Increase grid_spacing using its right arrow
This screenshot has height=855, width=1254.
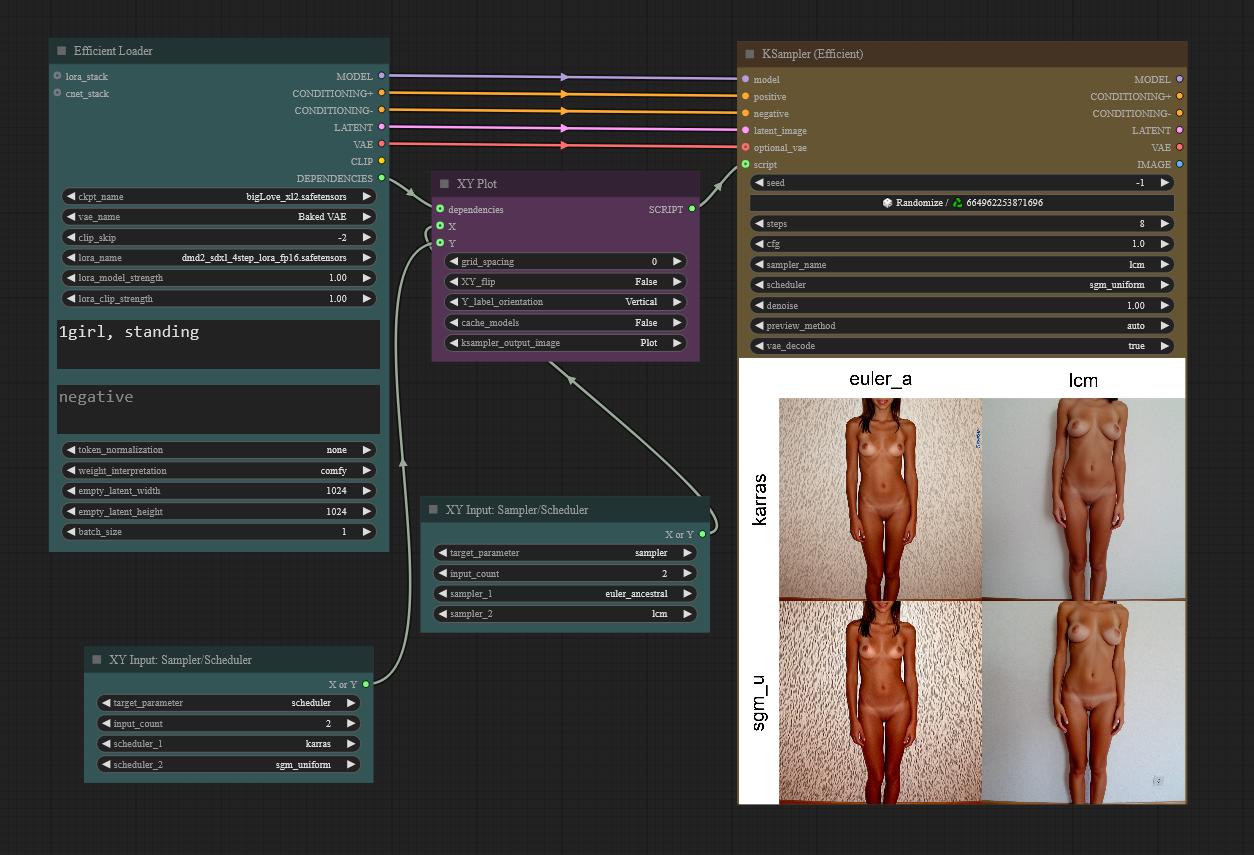point(677,261)
